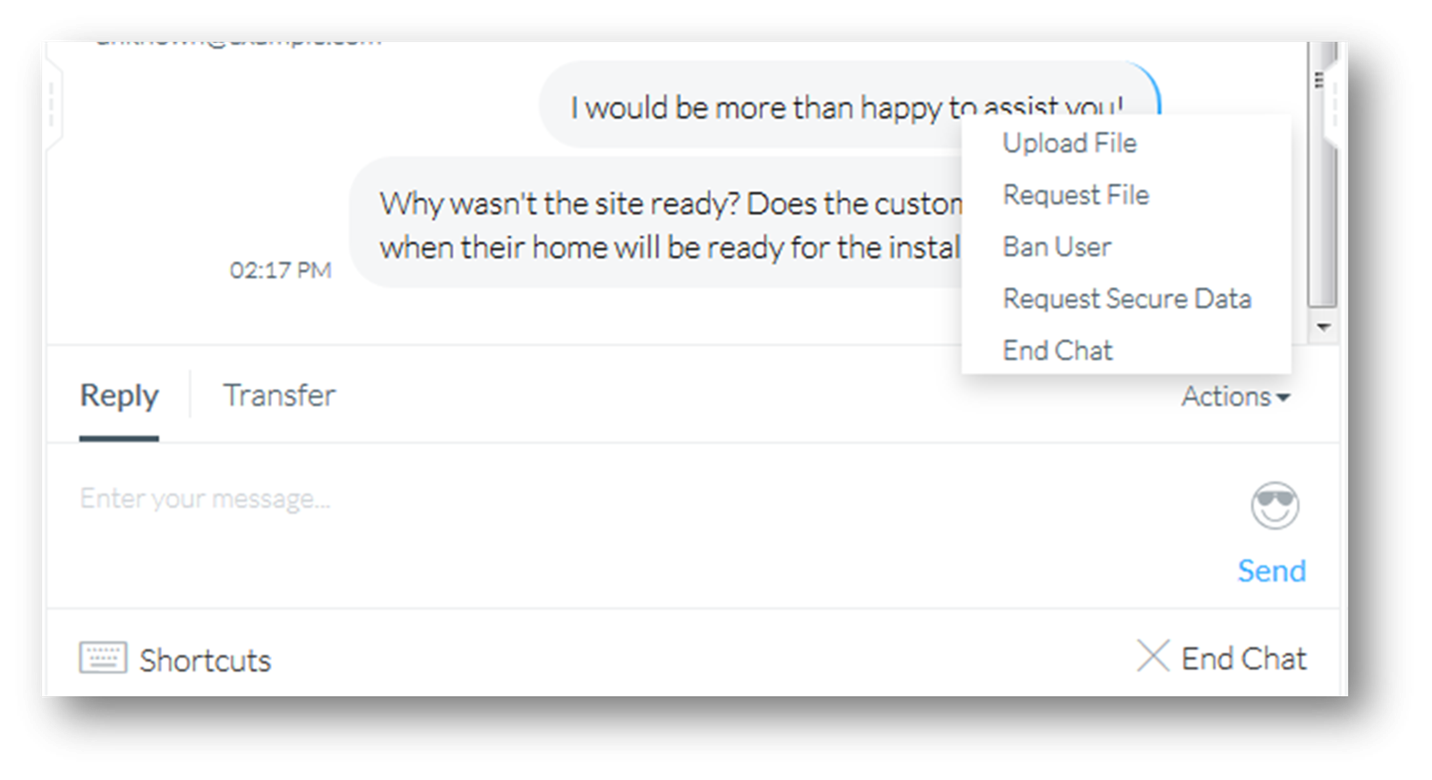Open the Shortcuts text link
The image size is (1432, 780).
(205, 661)
